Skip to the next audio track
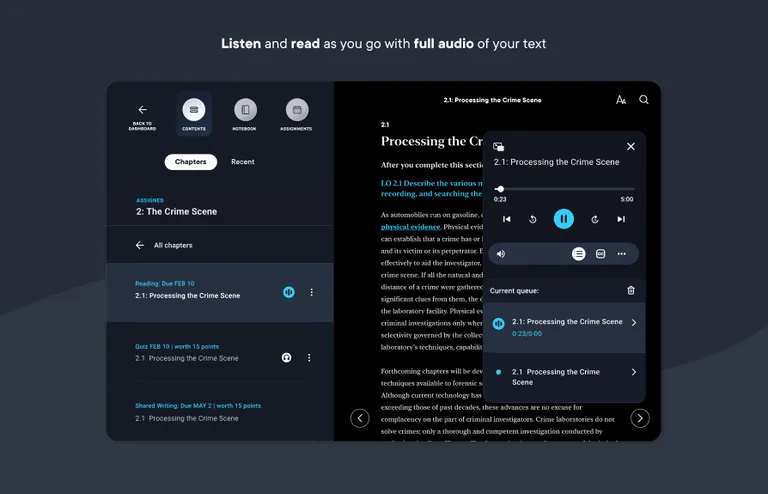768x494 pixels. point(621,219)
